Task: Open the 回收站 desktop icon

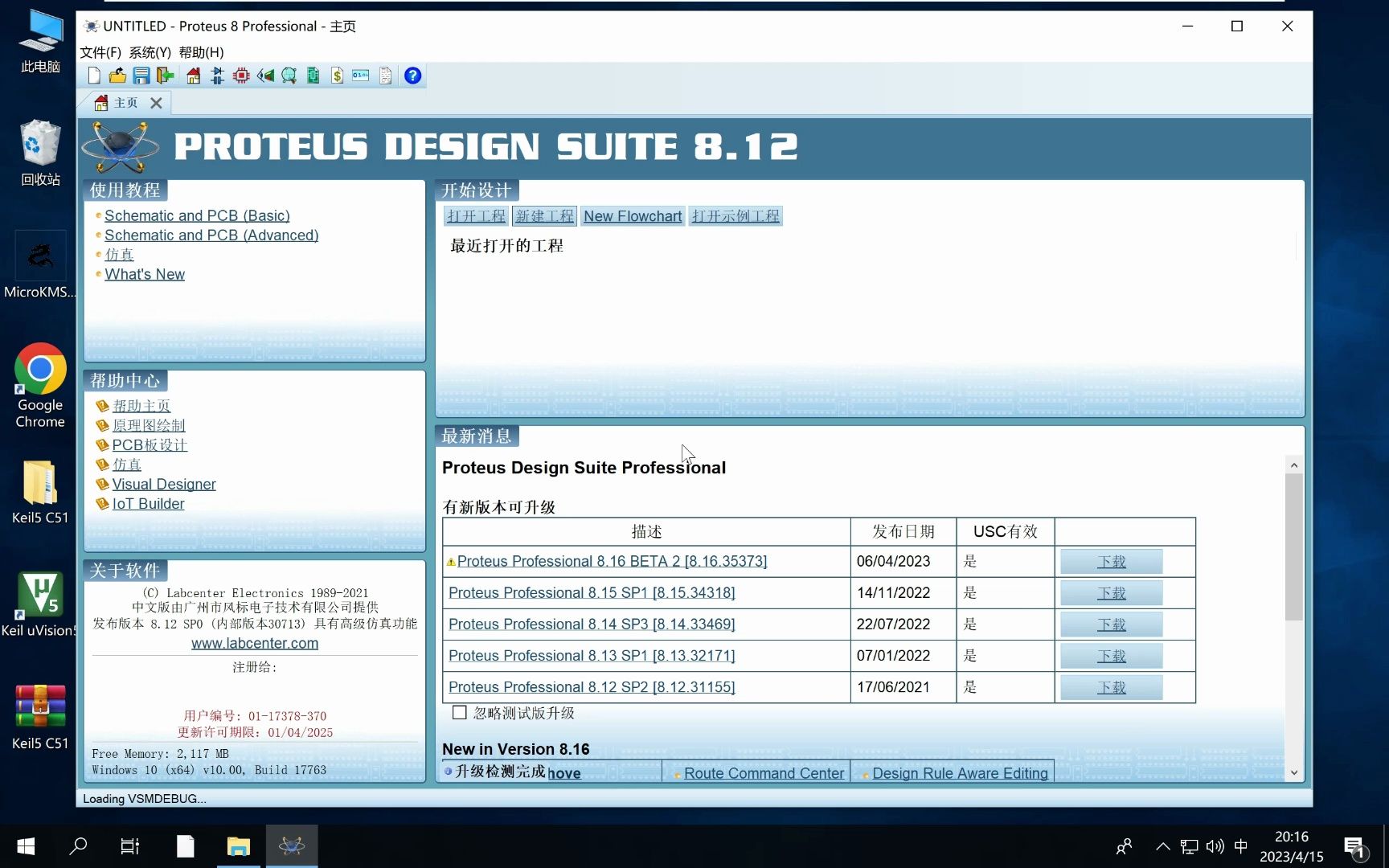Action: [40, 153]
